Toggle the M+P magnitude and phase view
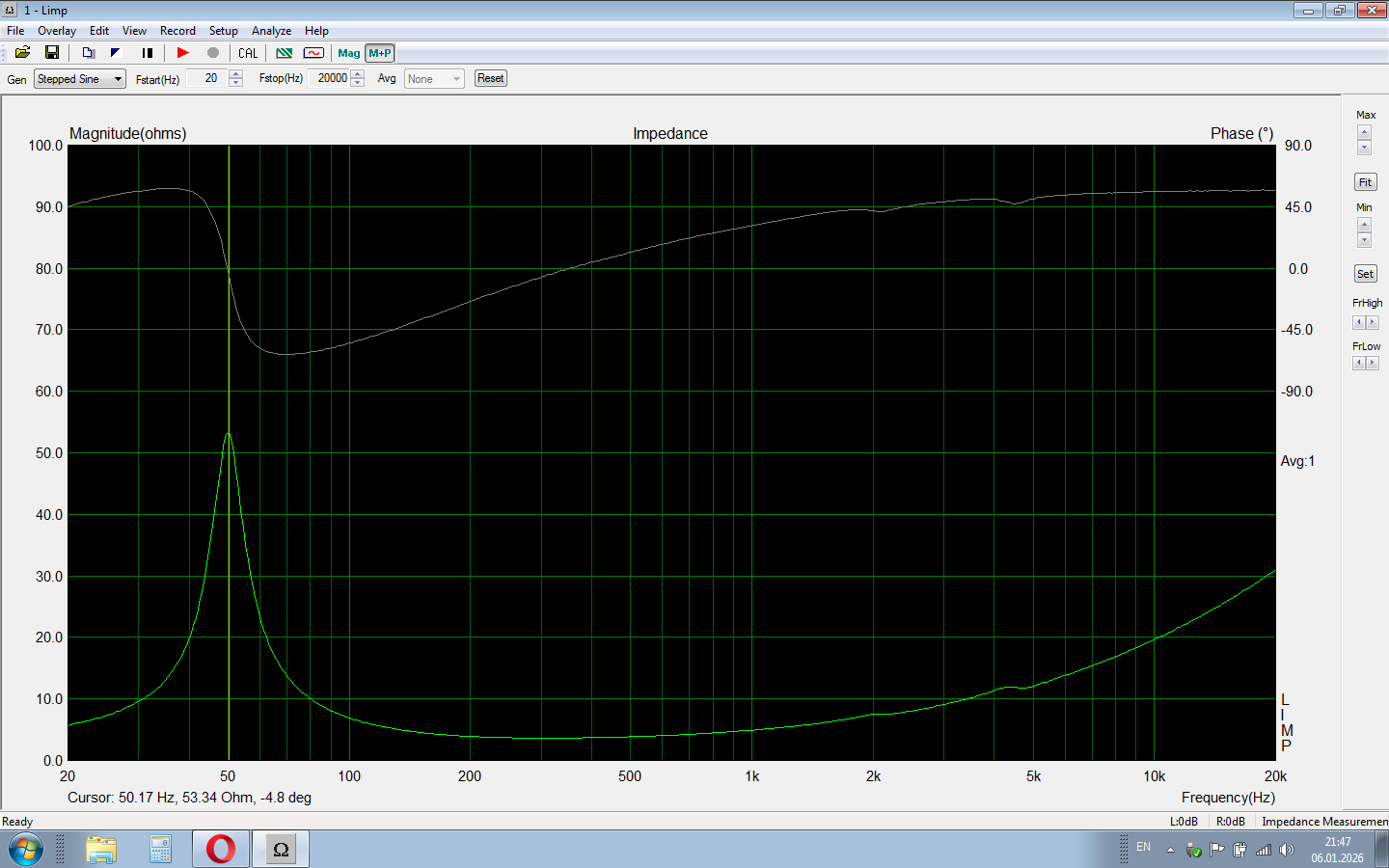The image size is (1389, 868). click(380, 53)
